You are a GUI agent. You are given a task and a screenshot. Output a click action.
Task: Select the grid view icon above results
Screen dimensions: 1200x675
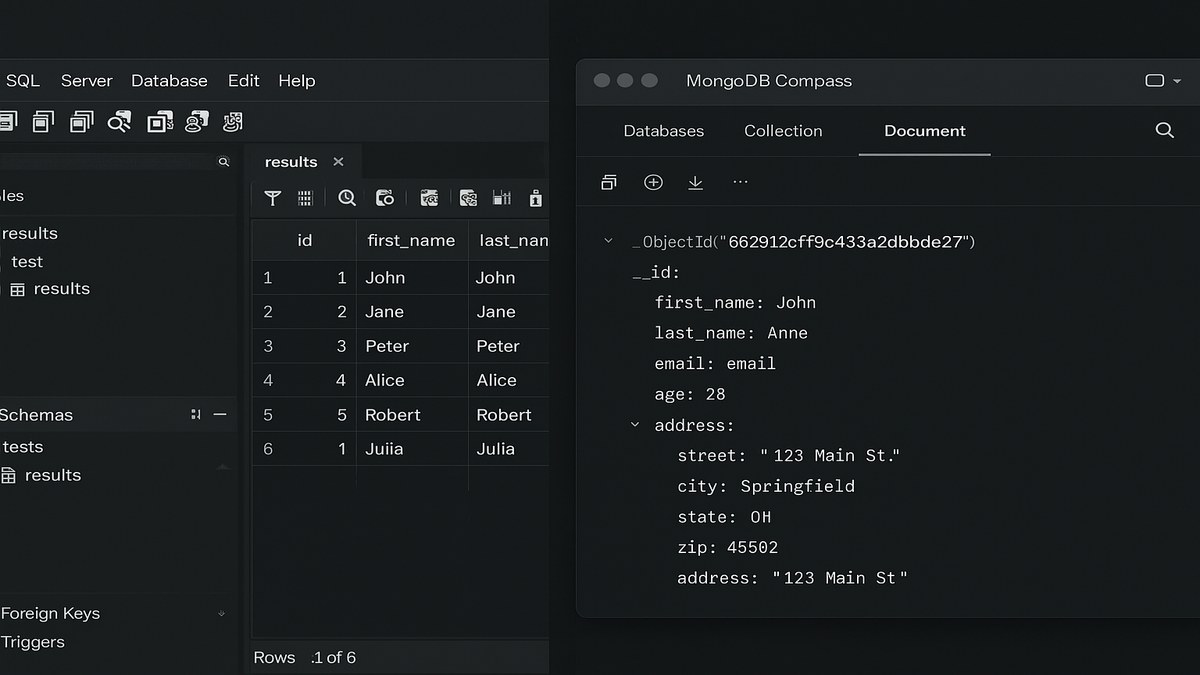[x=305, y=198]
